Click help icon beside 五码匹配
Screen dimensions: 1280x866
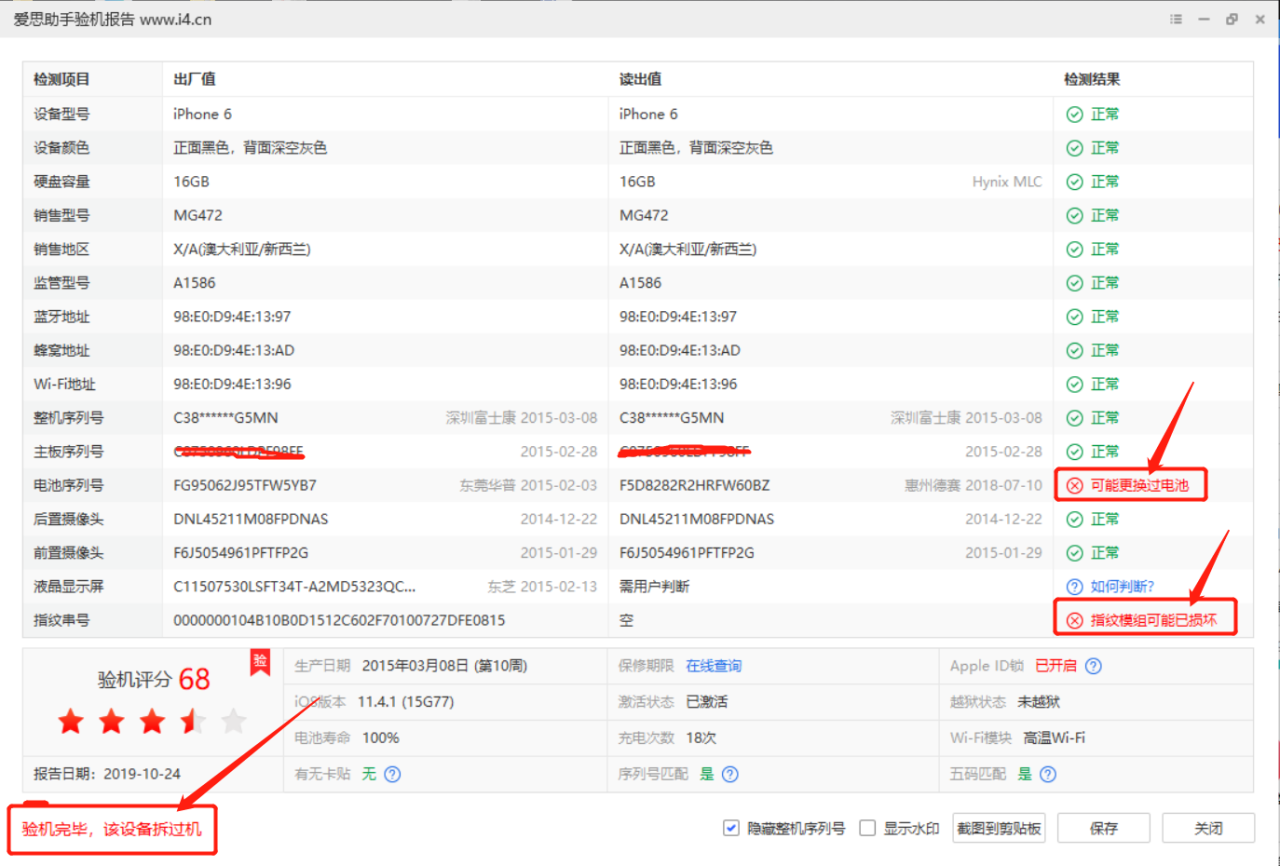1047,774
